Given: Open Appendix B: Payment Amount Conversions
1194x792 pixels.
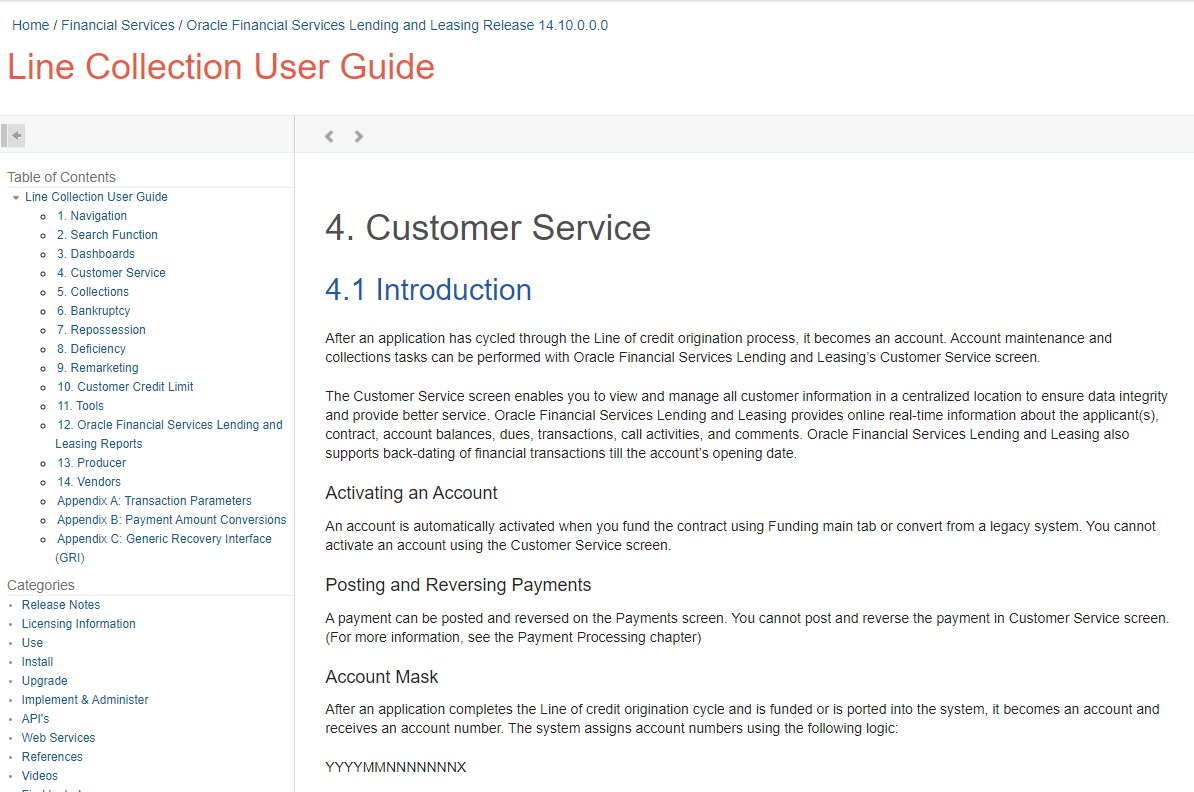Looking at the screenshot, I should pos(172,520).
